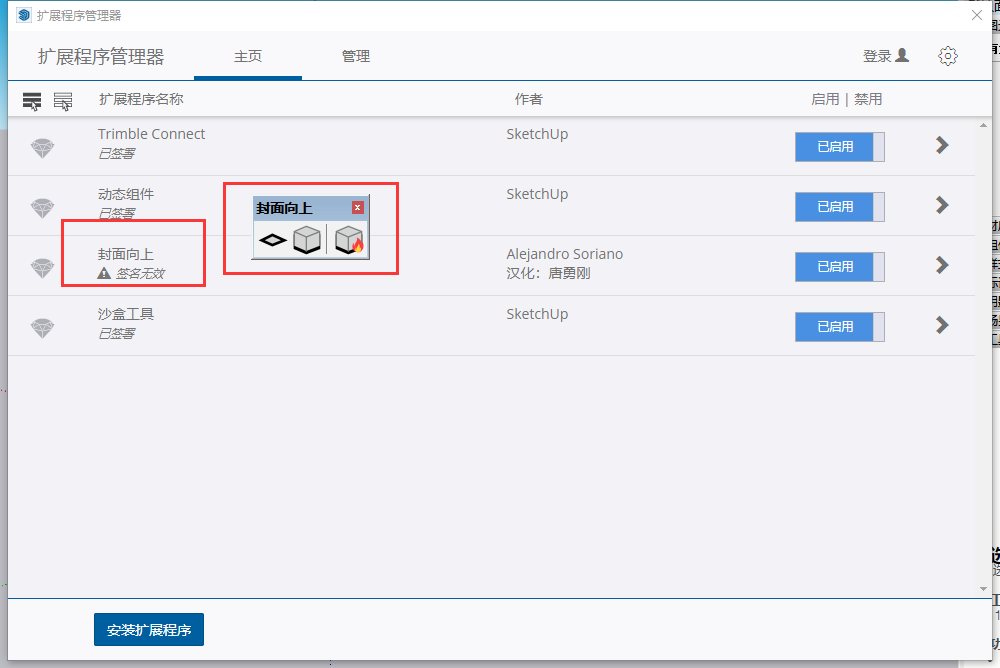The height and width of the screenshot is (668, 1000).
Task: Click the select-all-rows icon in the header
Action: (x=31, y=99)
